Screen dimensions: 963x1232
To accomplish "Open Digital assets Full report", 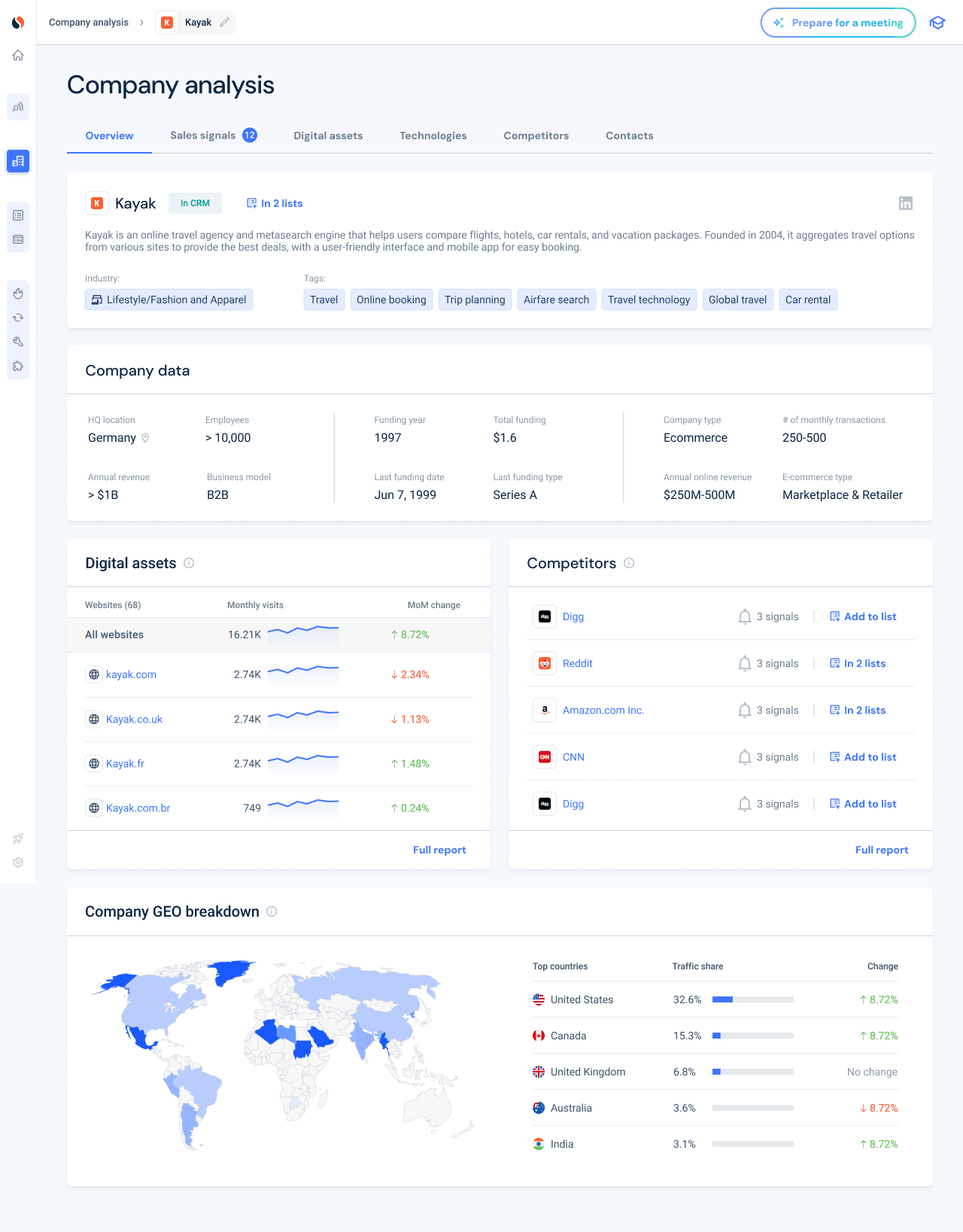I will (x=439, y=850).
